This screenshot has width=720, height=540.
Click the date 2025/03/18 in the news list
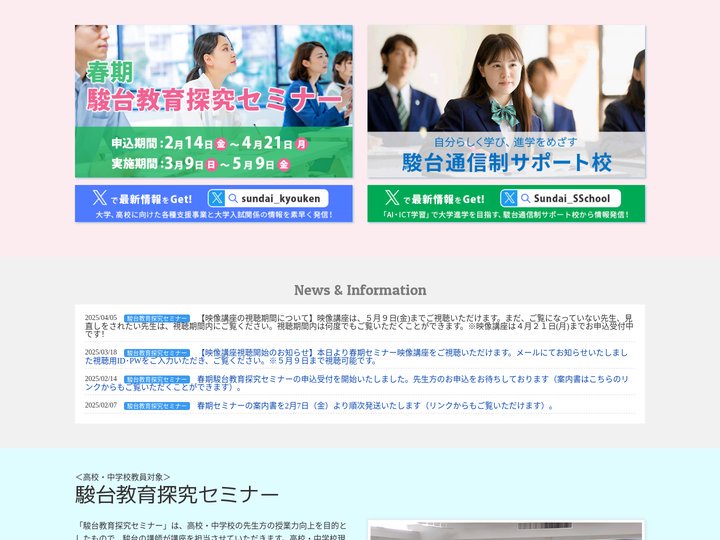[101, 352]
